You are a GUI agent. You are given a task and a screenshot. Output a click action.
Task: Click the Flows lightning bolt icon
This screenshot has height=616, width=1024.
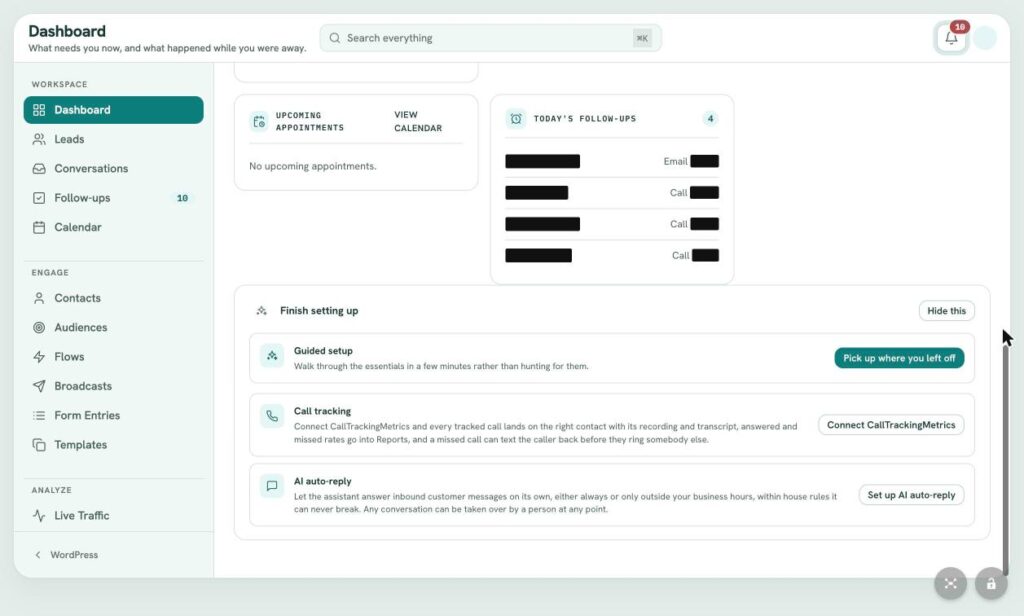pyautogui.click(x=39, y=357)
